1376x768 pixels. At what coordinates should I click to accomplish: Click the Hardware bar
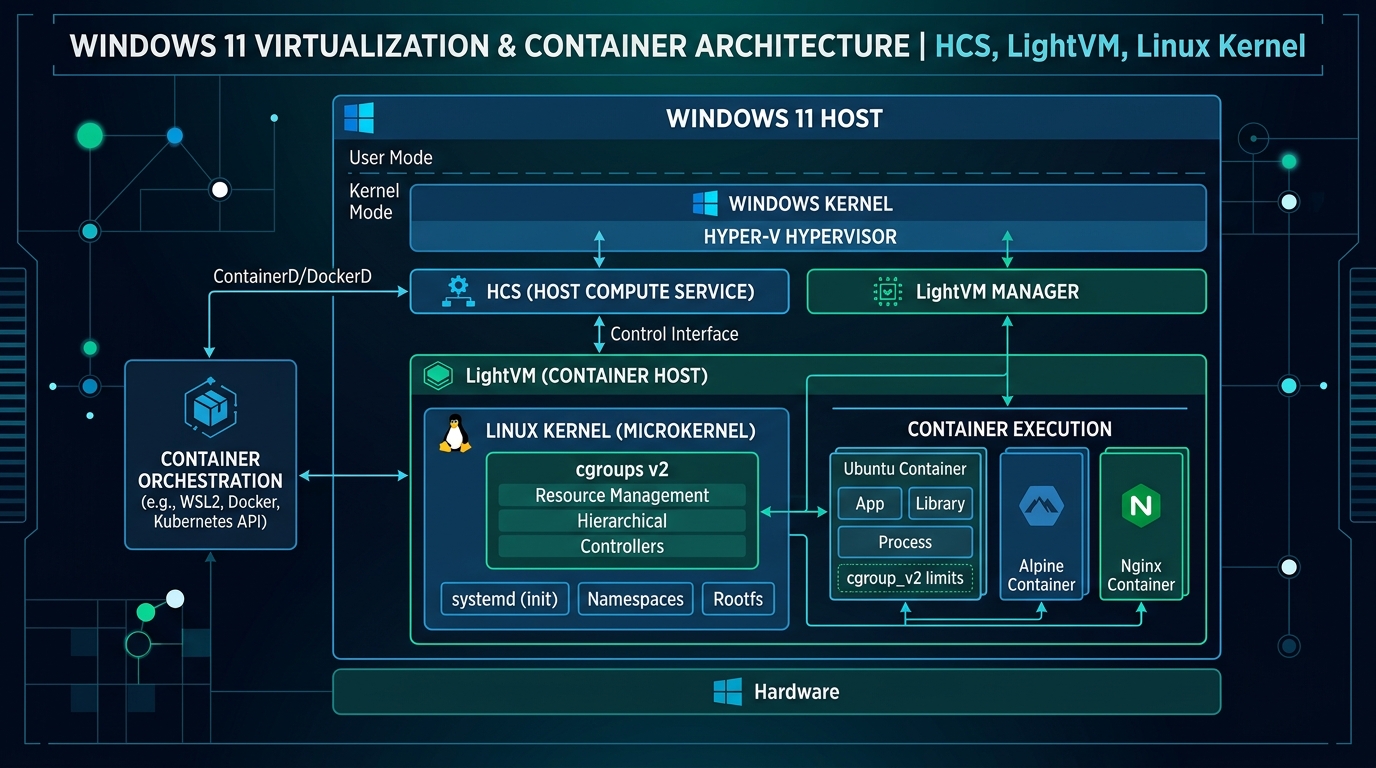(x=776, y=692)
